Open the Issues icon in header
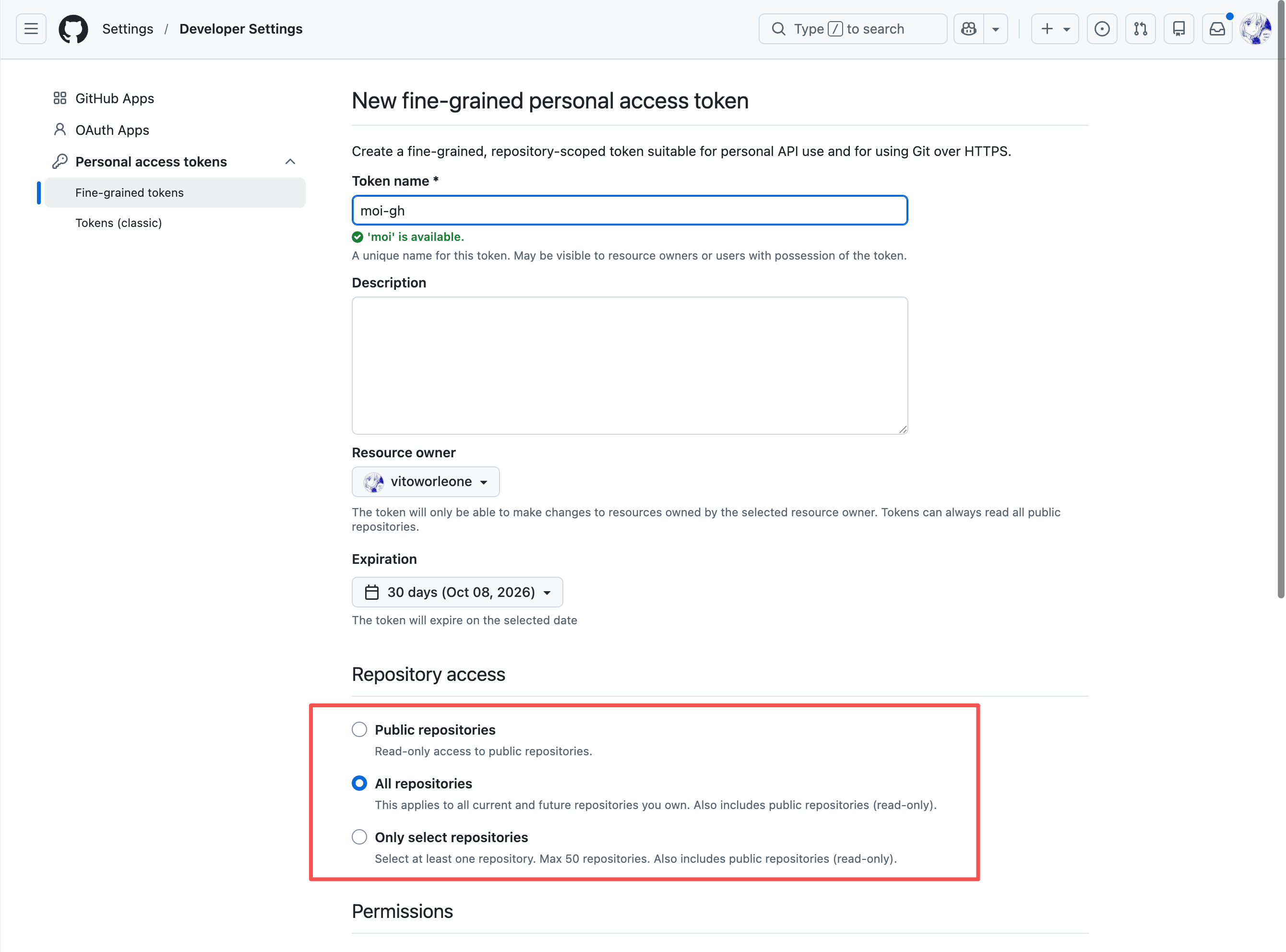Viewport: 1286px width, 952px height. coord(1102,29)
